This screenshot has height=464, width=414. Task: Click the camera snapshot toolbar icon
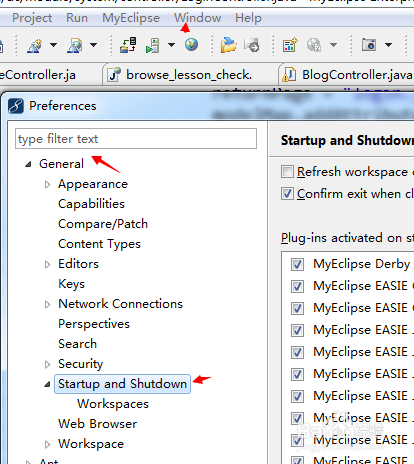[369, 44]
